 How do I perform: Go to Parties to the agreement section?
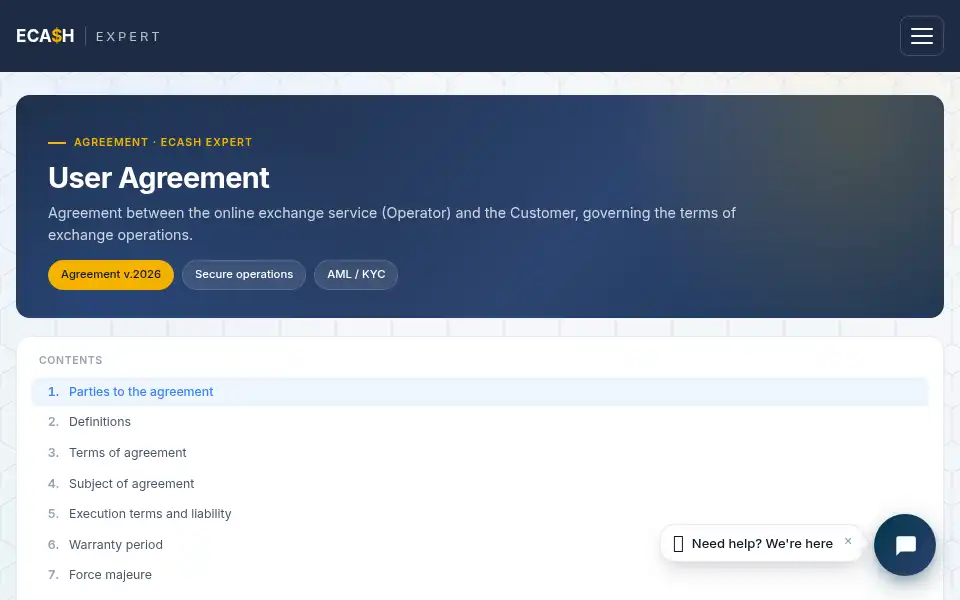pos(479,392)
